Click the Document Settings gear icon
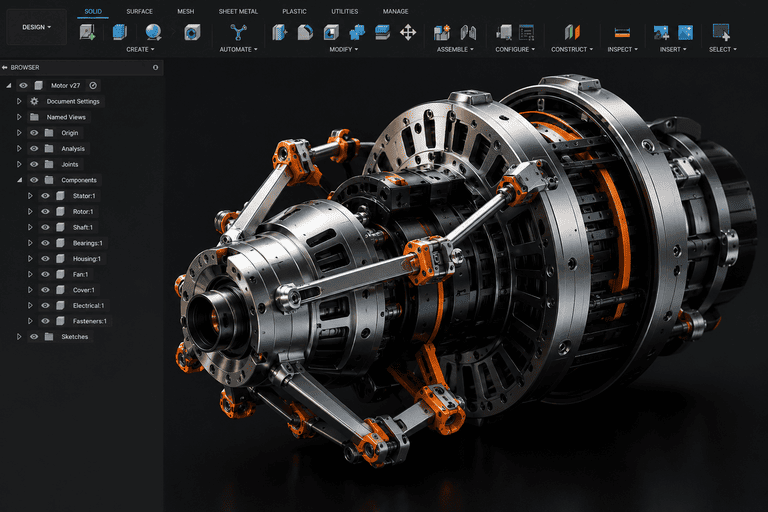Viewport: 768px width, 512px height. click(x=34, y=101)
